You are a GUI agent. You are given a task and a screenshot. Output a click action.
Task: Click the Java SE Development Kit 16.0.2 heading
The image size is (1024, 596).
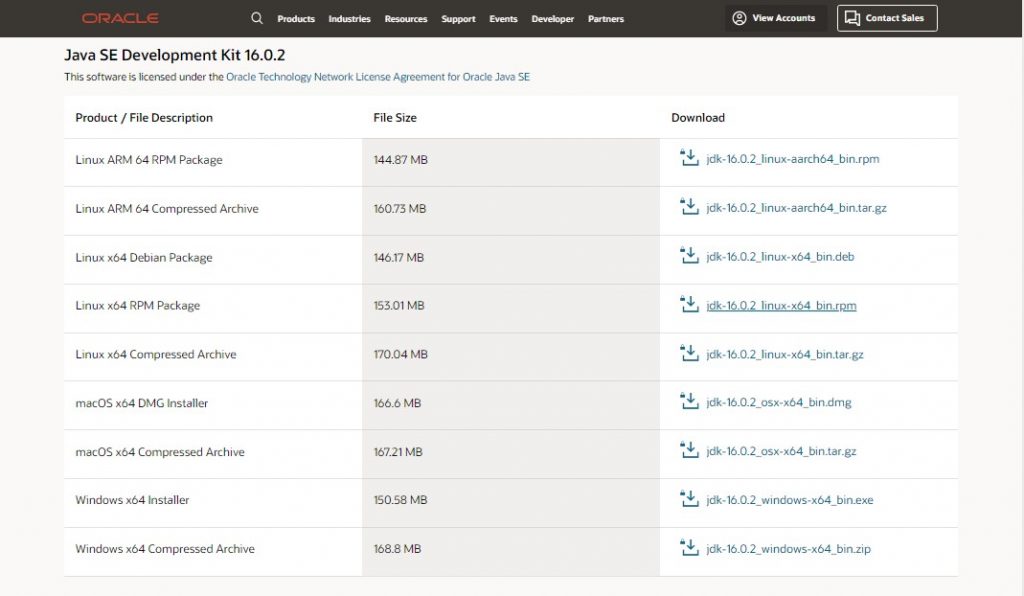(174, 55)
